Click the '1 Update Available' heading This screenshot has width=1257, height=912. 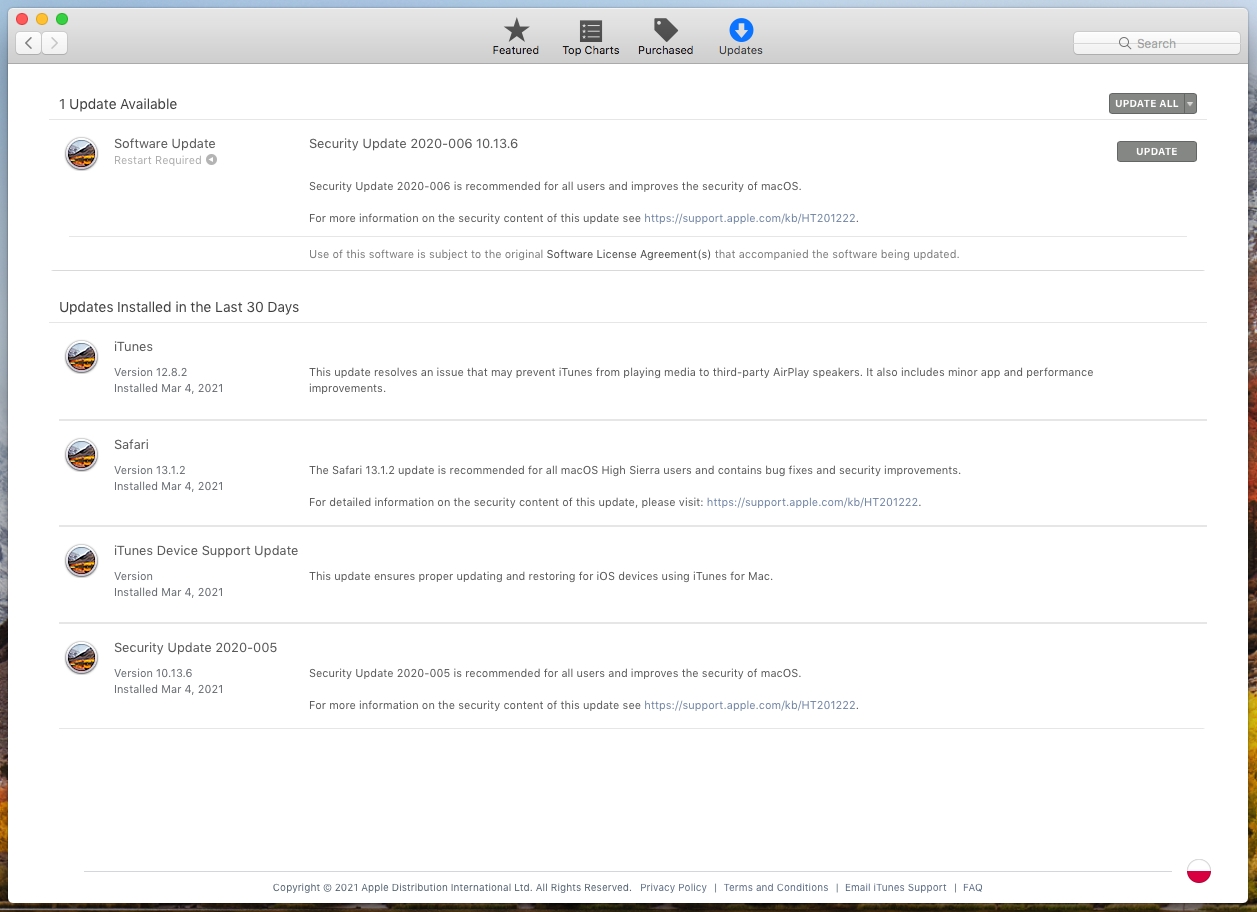(x=118, y=104)
